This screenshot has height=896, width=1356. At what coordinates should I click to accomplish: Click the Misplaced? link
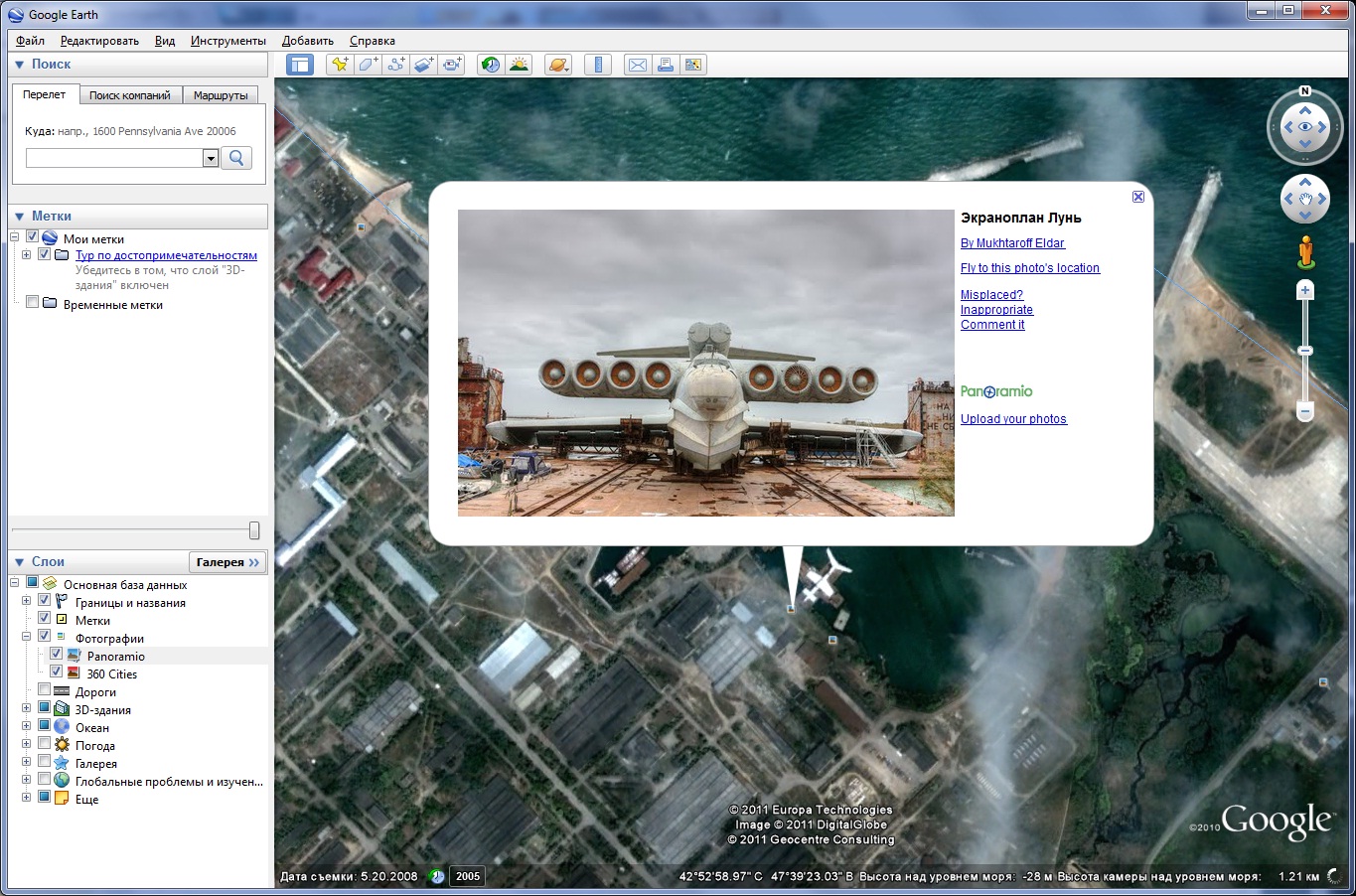(x=991, y=295)
